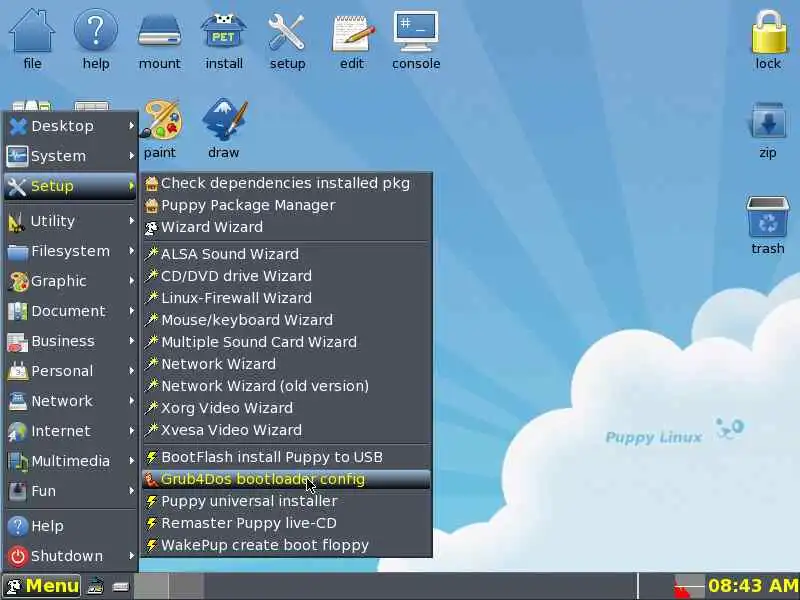
Task: Open Linux-Firewall Wizard
Action: (x=286, y=298)
